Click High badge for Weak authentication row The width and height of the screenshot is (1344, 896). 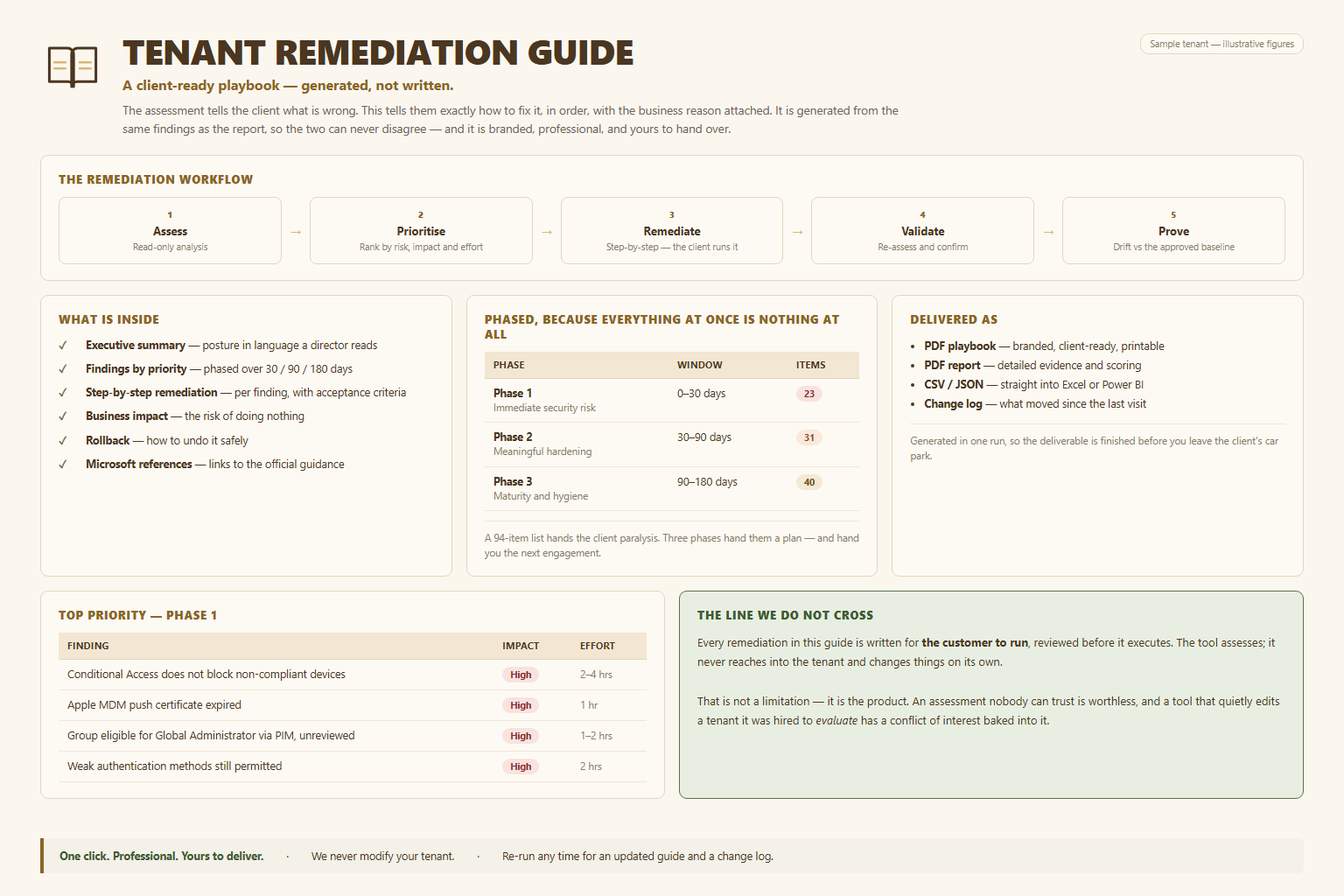pos(521,766)
